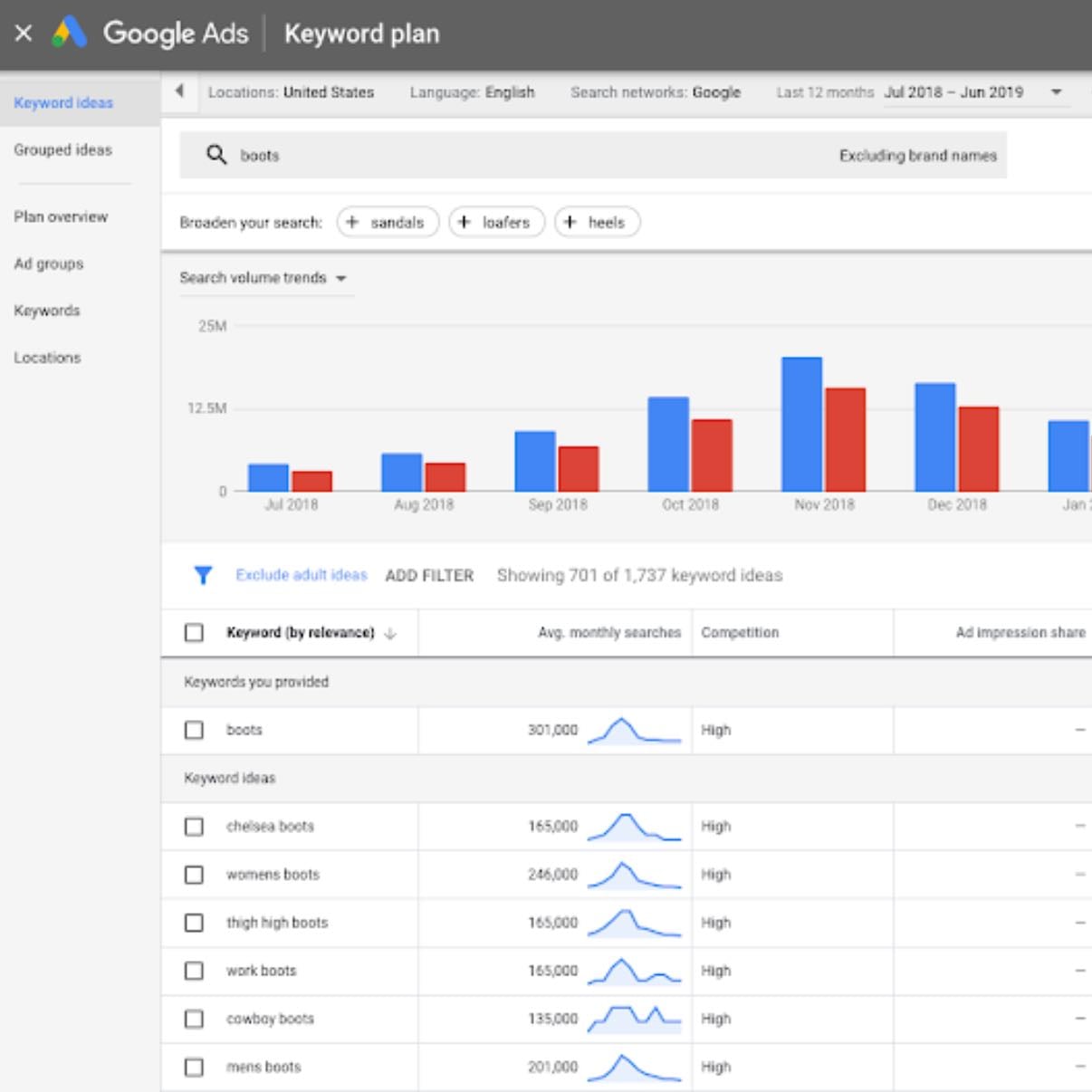The width and height of the screenshot is (1092, 1092).
Task: Check the cowboy boots checkbox
Action: point(194,1019)
